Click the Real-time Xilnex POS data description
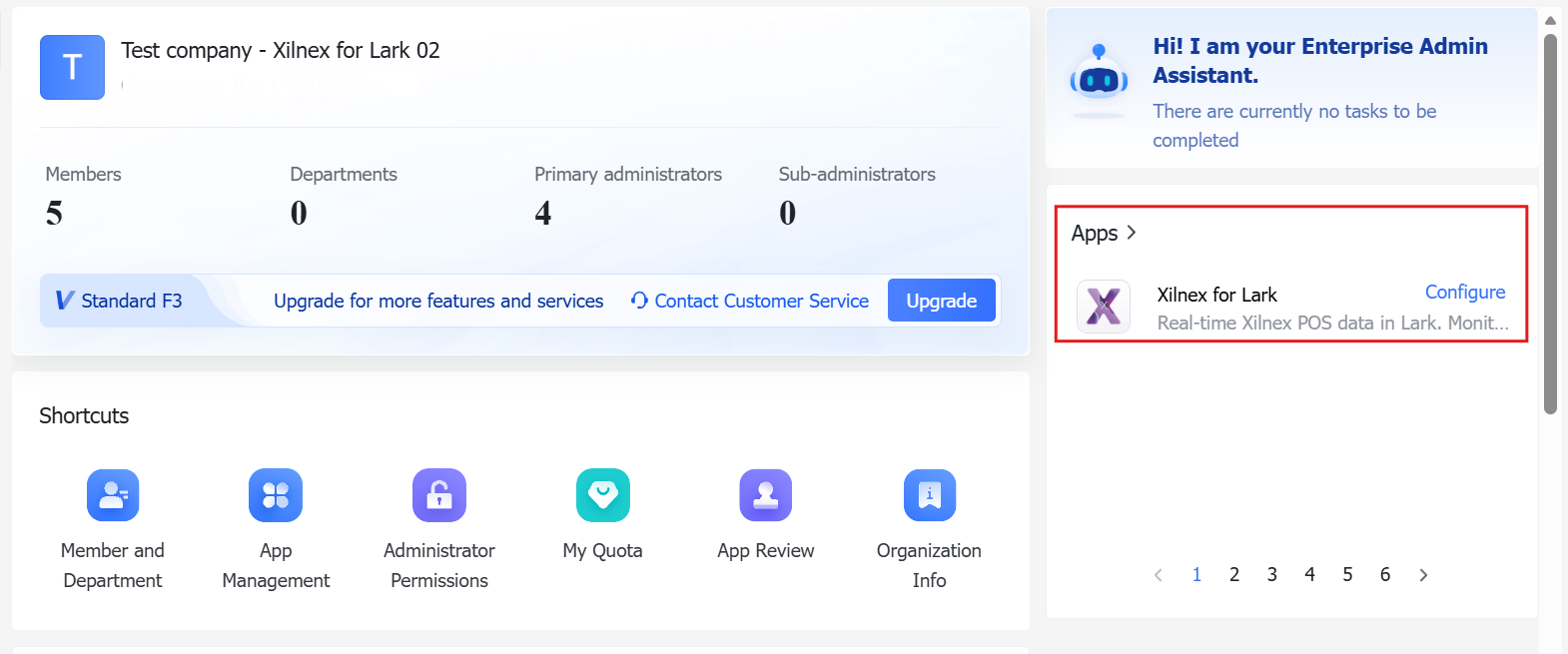 pos(1333,323)
